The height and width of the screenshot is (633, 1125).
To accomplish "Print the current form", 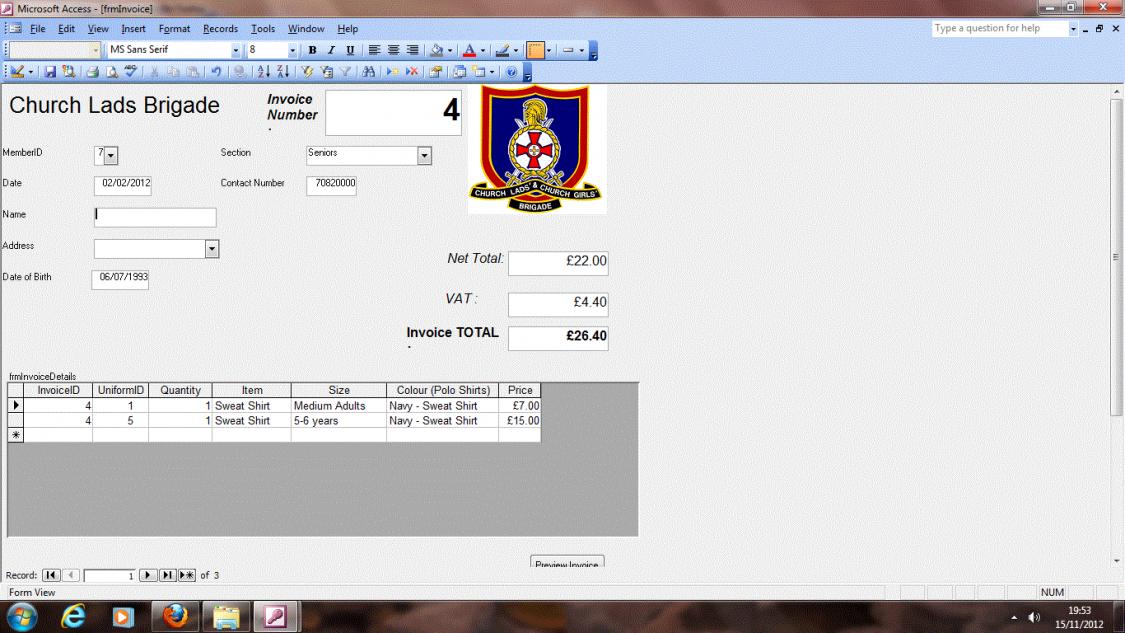I will tap(93, 72).
